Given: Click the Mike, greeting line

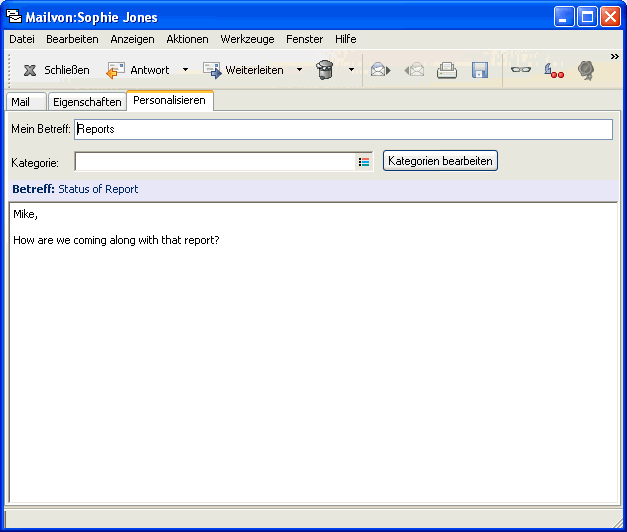Looking at the screenshot, I should (x=25, y=215).
